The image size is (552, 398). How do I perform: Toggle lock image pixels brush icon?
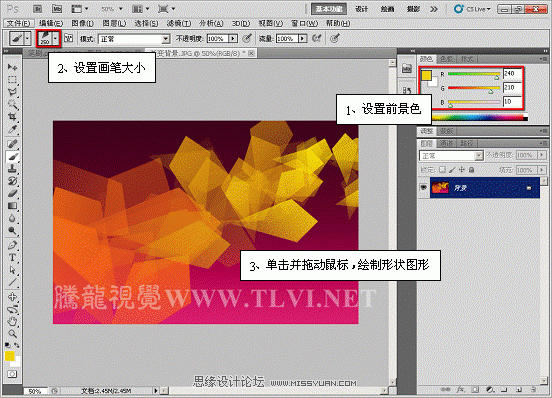[x=452, y=170]
